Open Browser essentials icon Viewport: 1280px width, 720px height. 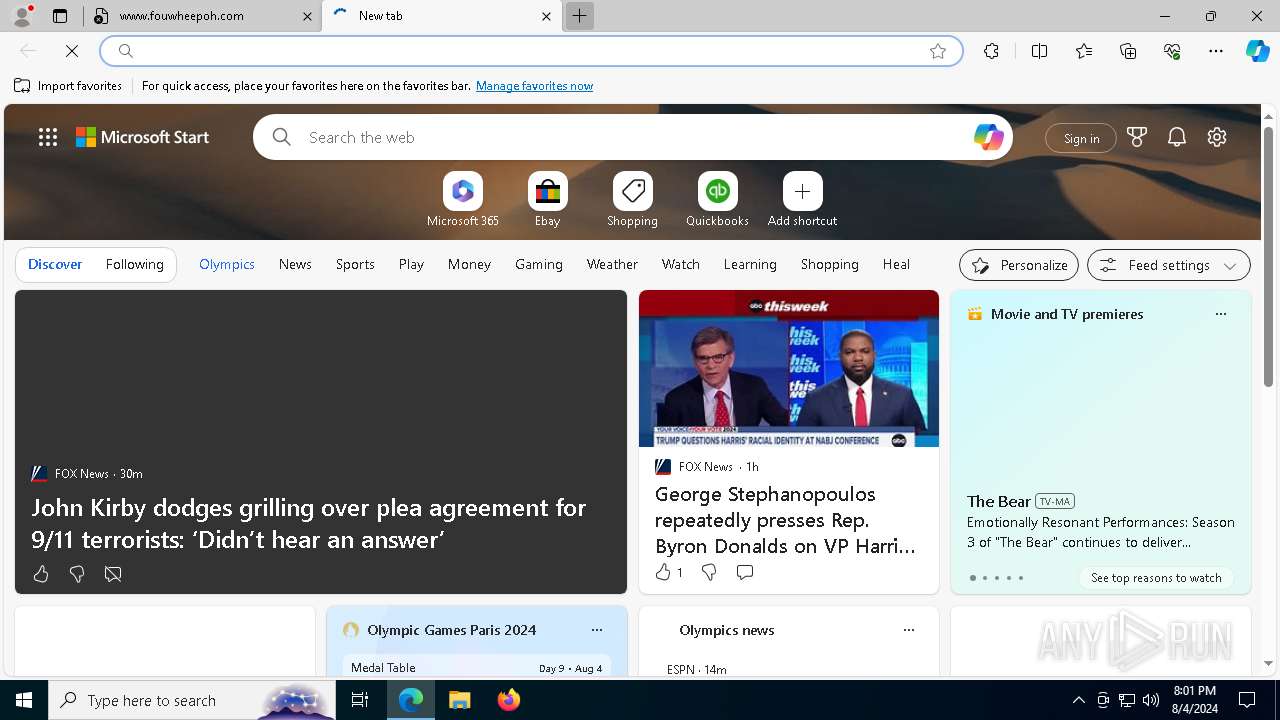point(1172,51)
